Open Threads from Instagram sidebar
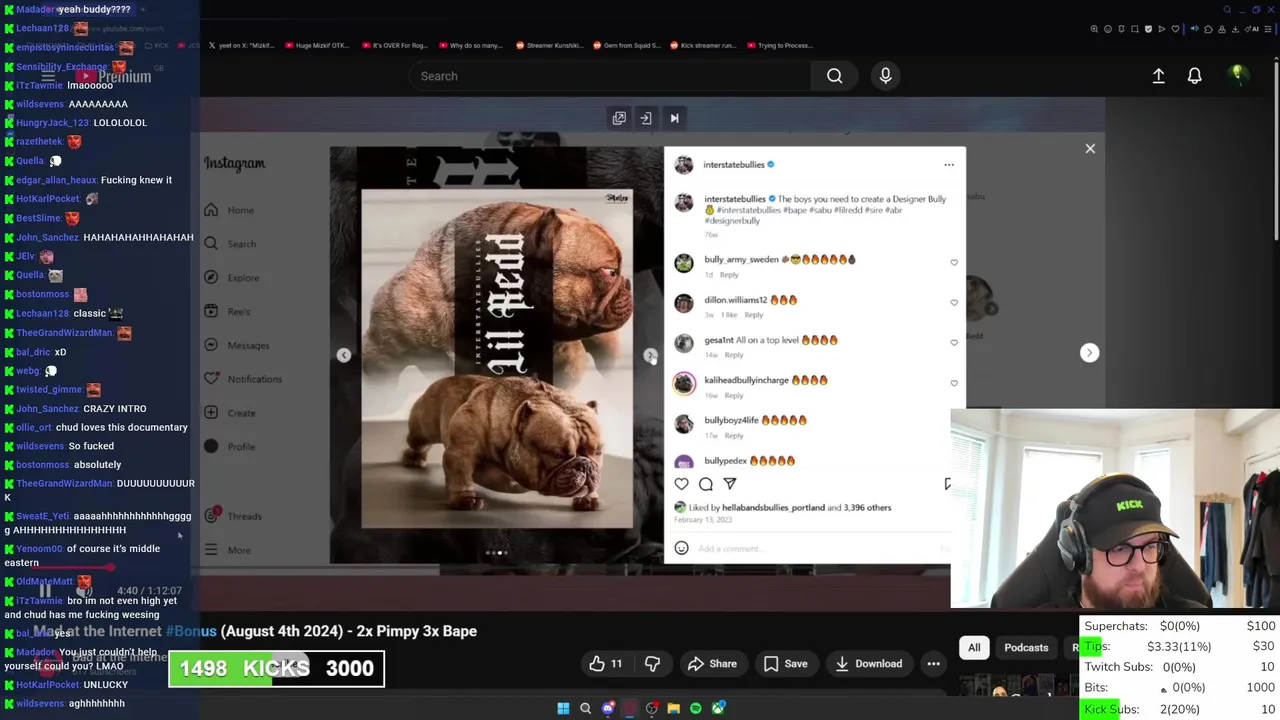This screenshot has height=720, width=1280. (x=233, y=516)
